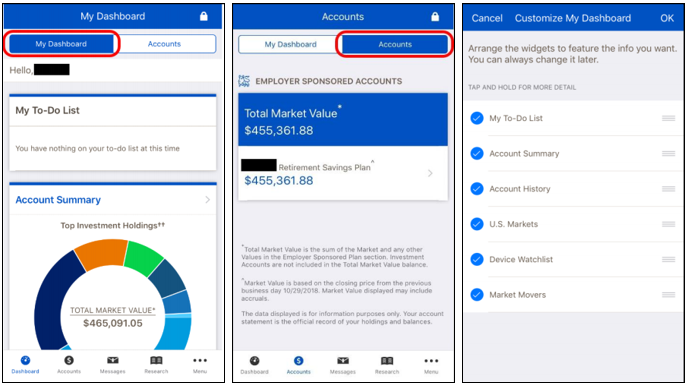Select the orange segment of the holdings donut chart
Image resolution: width=686 pixels, height=384 pixels.
click(102, 254)
